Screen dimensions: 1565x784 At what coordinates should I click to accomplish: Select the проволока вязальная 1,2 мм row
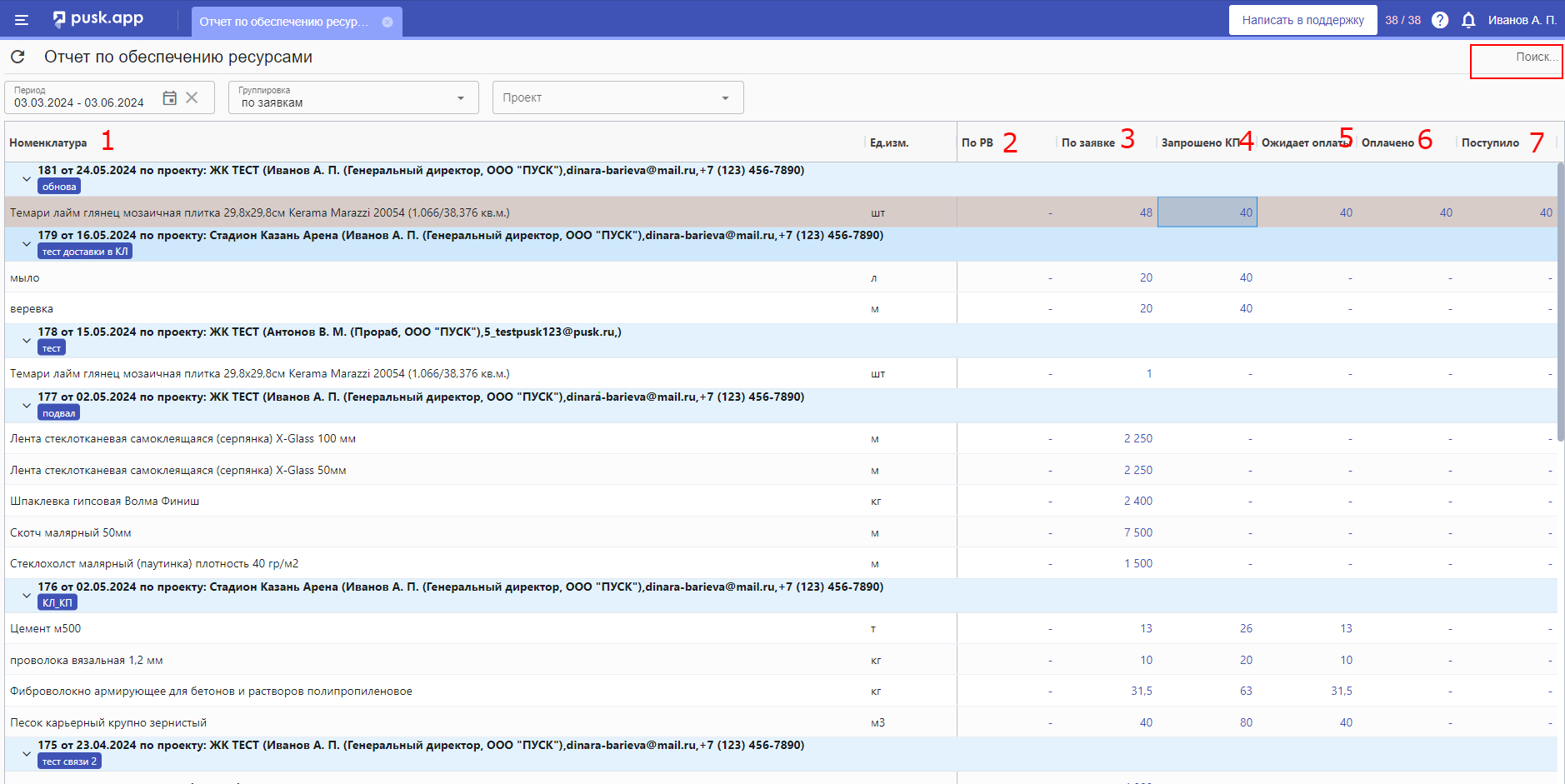[x=781, y=660]
